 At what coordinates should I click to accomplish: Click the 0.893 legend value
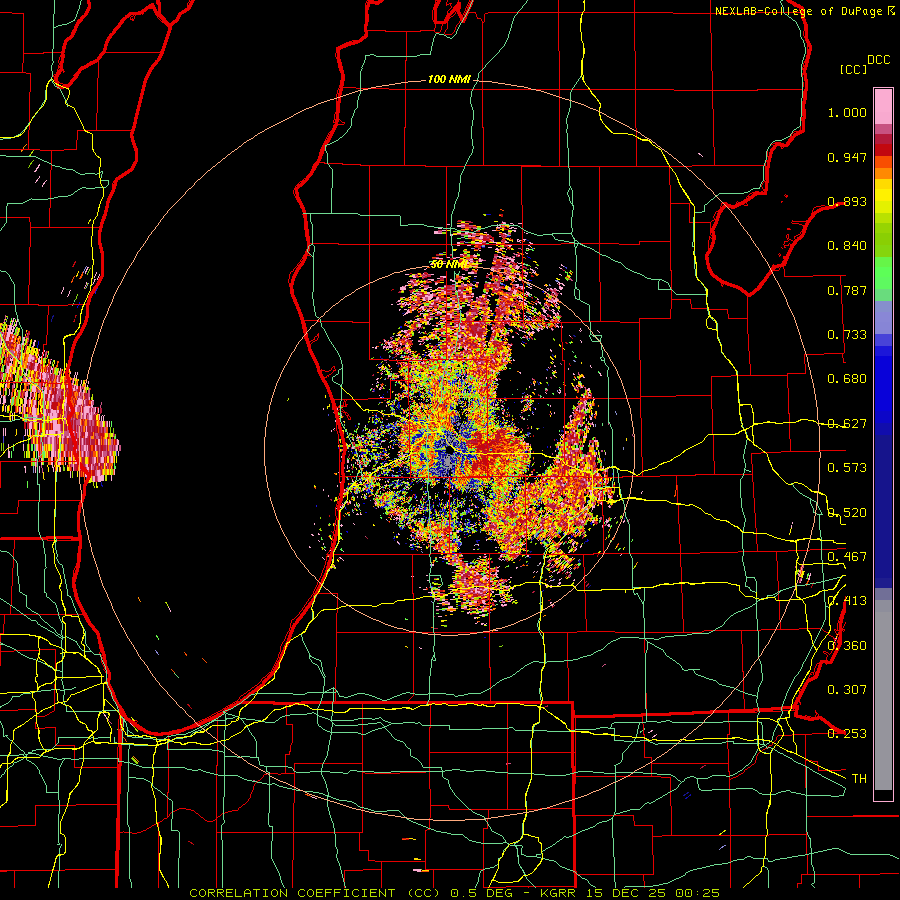point(847,201)
